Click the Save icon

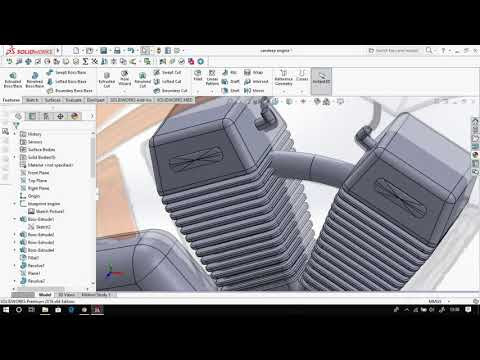(104, 51)
